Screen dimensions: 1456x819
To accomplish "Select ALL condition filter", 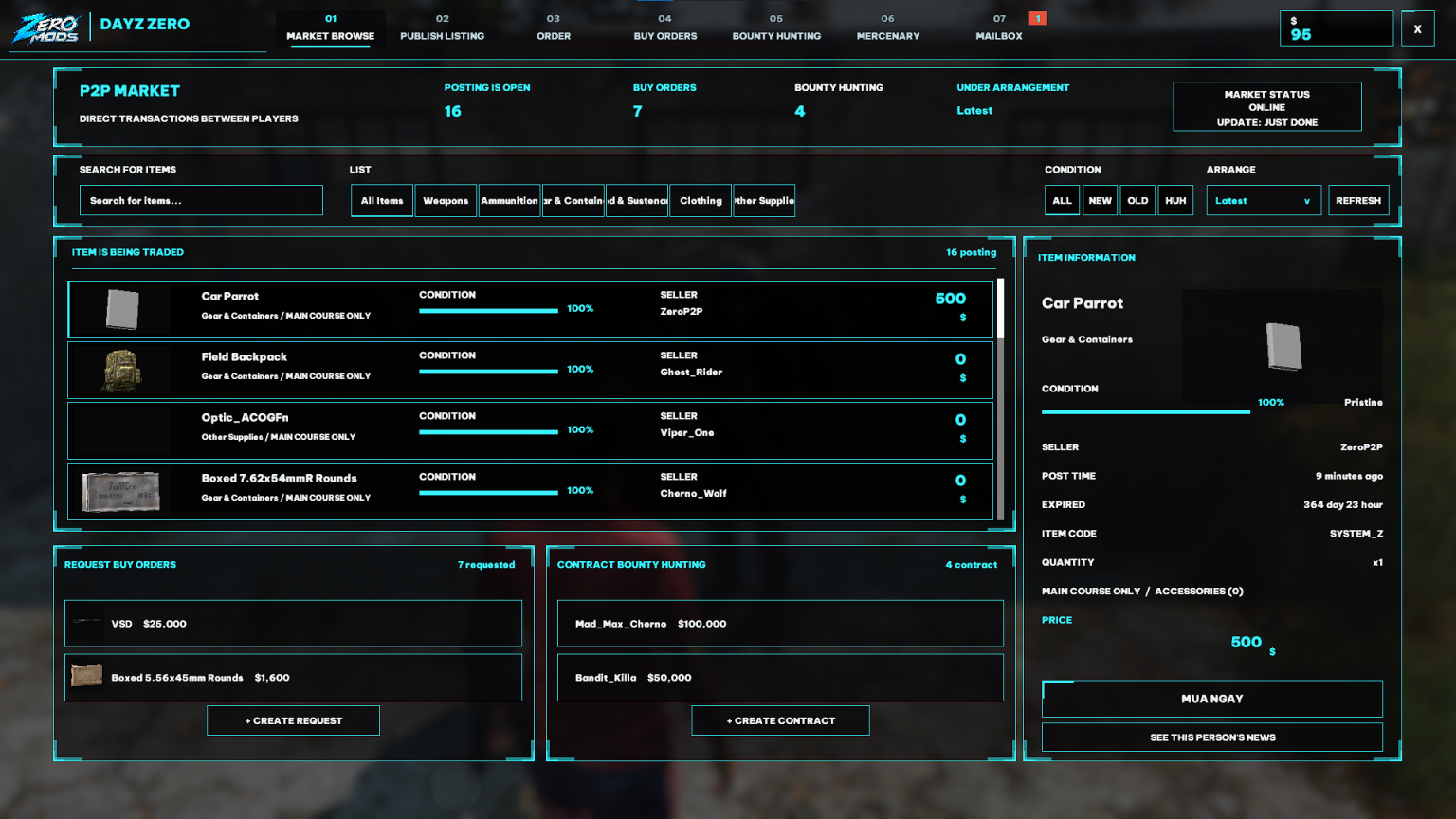I will [1062, 200].
